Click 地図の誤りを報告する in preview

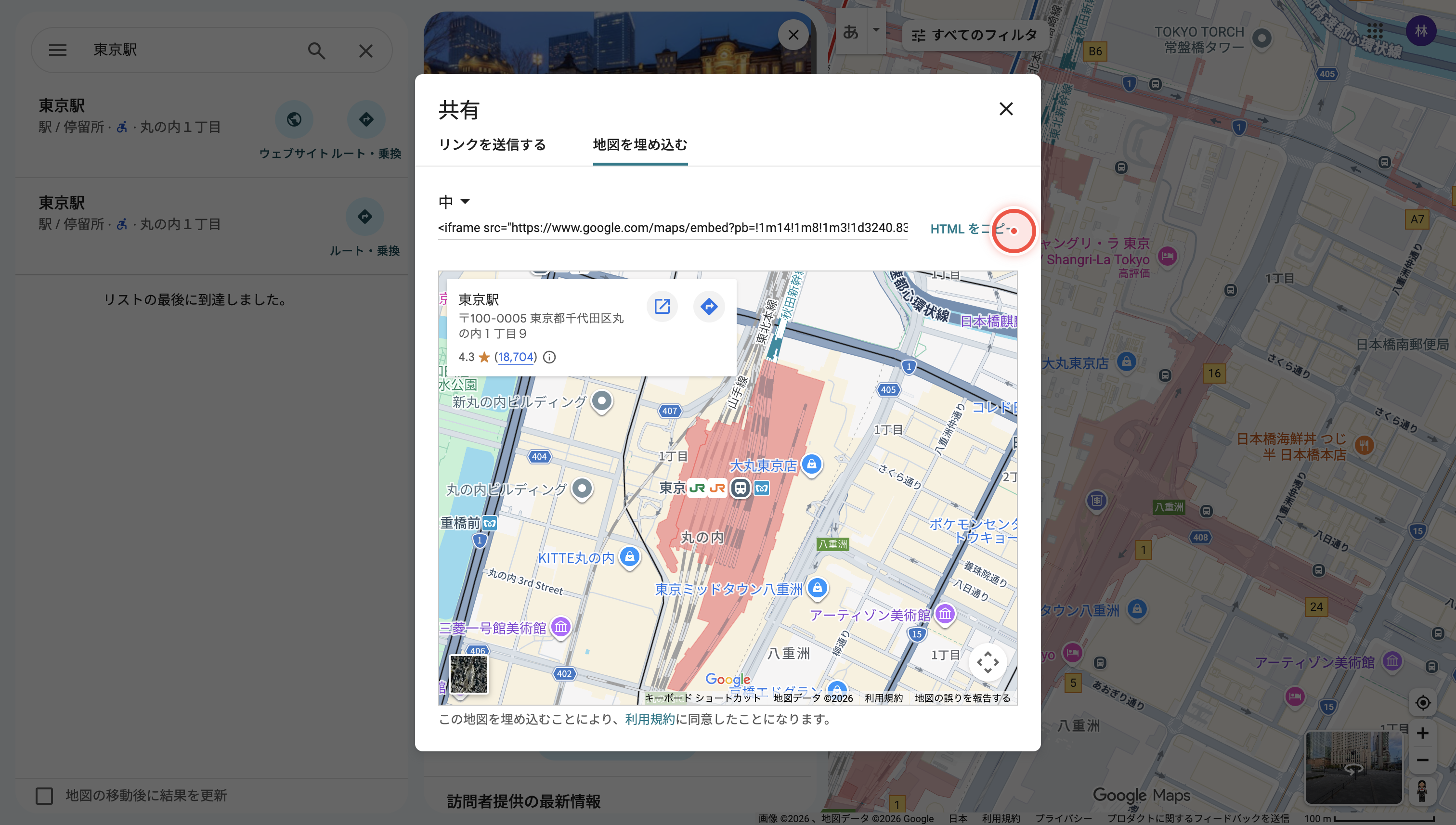coord(962,698)
